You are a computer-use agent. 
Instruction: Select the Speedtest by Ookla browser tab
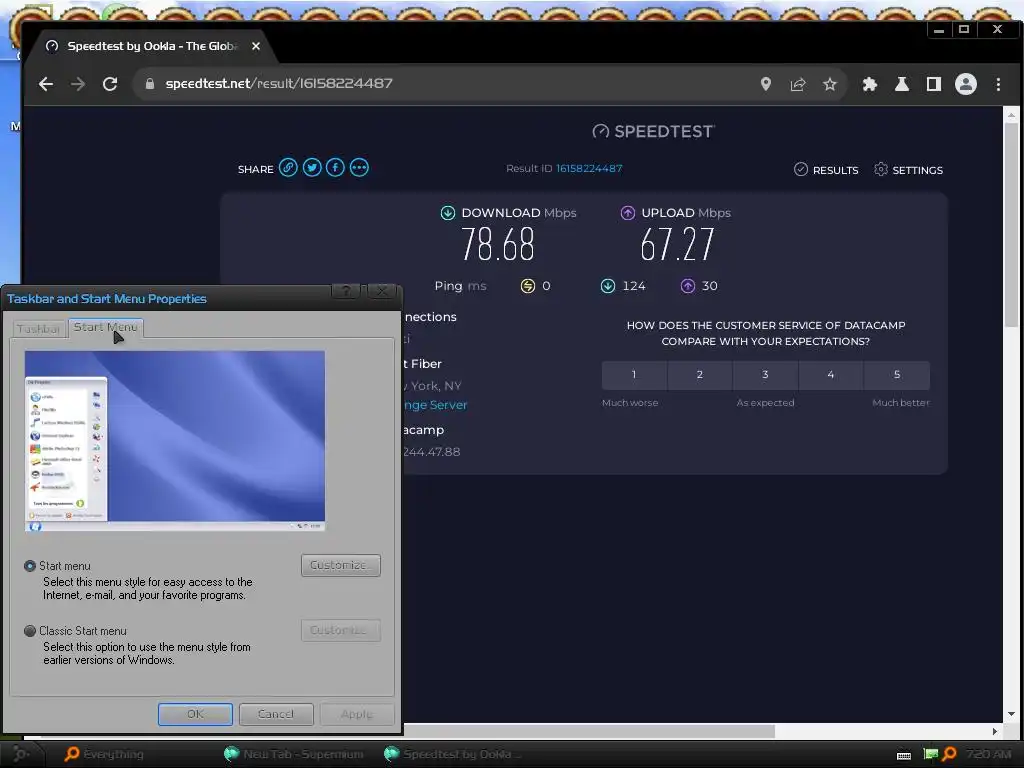tap(152, 46)
